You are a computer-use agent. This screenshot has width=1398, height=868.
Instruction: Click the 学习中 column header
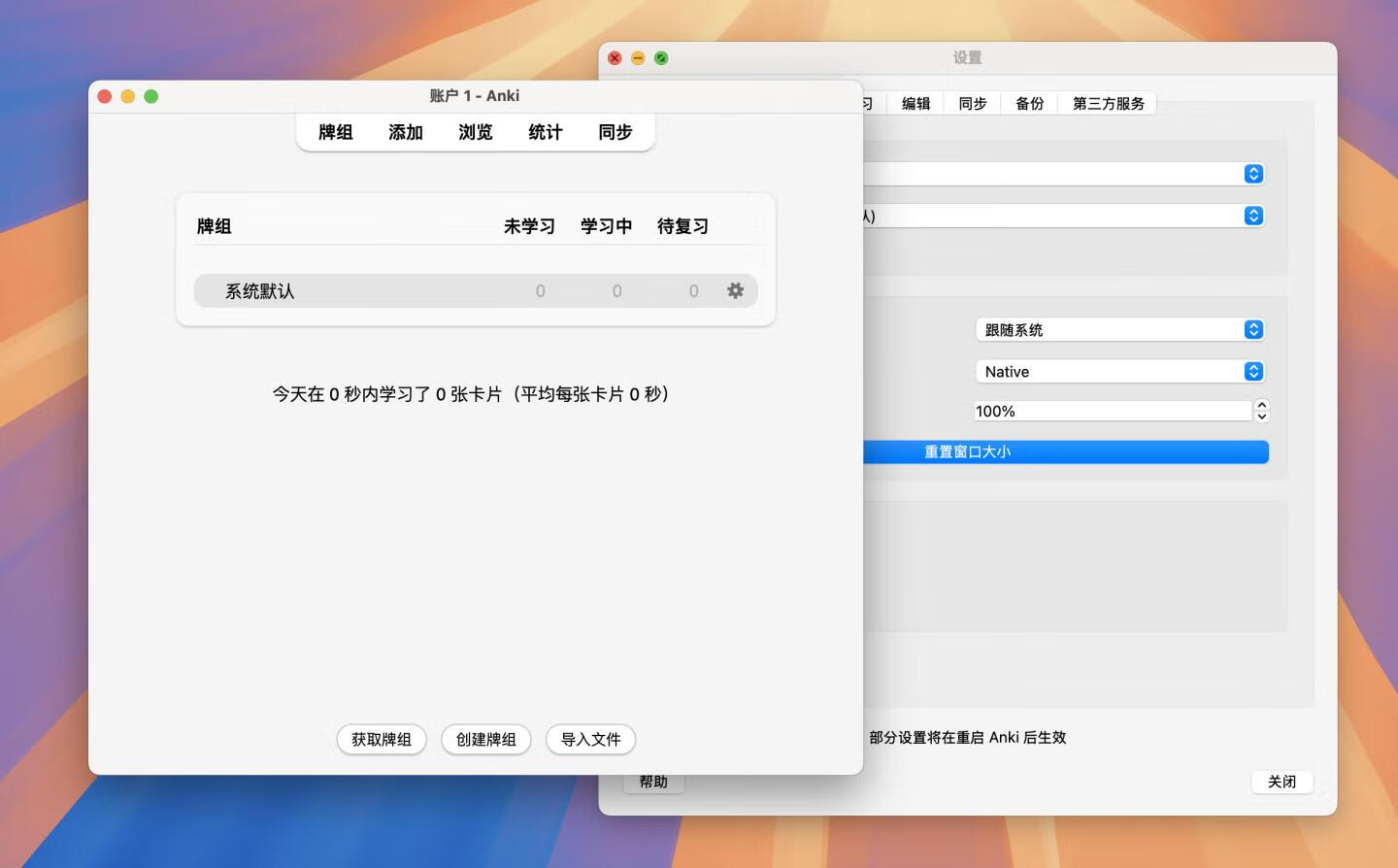[x=606, y=226]
